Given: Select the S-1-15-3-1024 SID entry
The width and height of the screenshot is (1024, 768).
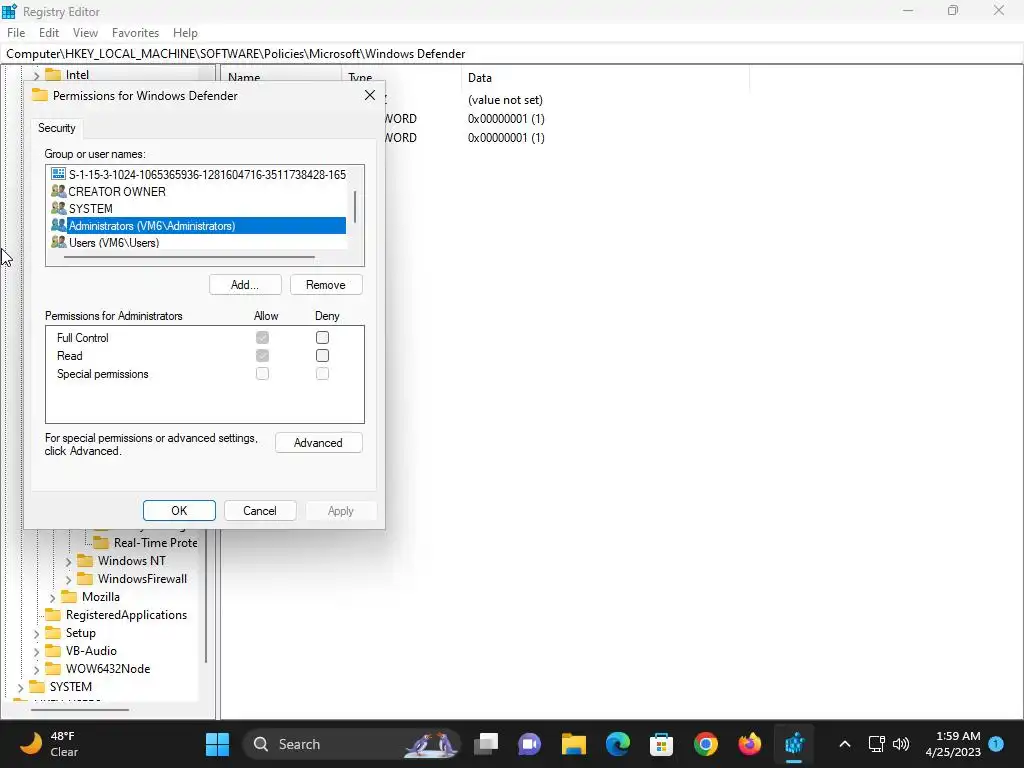Looking at the screenshot, I should point(199,174).
